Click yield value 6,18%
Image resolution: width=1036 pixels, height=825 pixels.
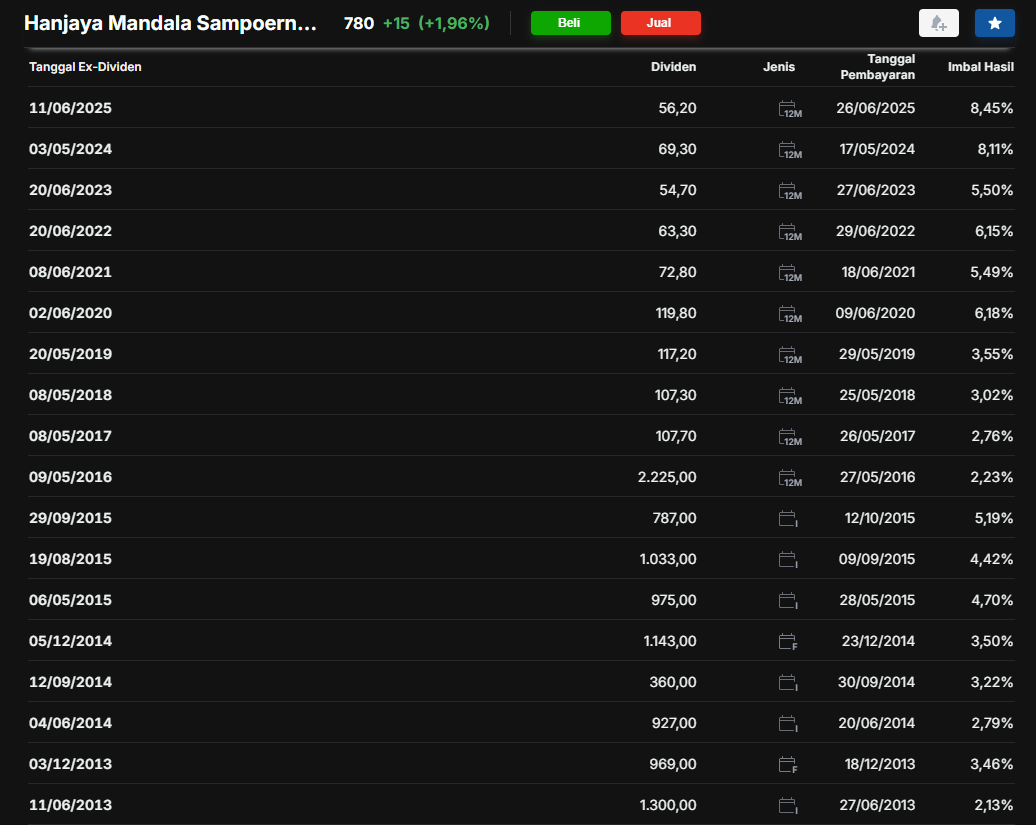(x=994, y=313)
